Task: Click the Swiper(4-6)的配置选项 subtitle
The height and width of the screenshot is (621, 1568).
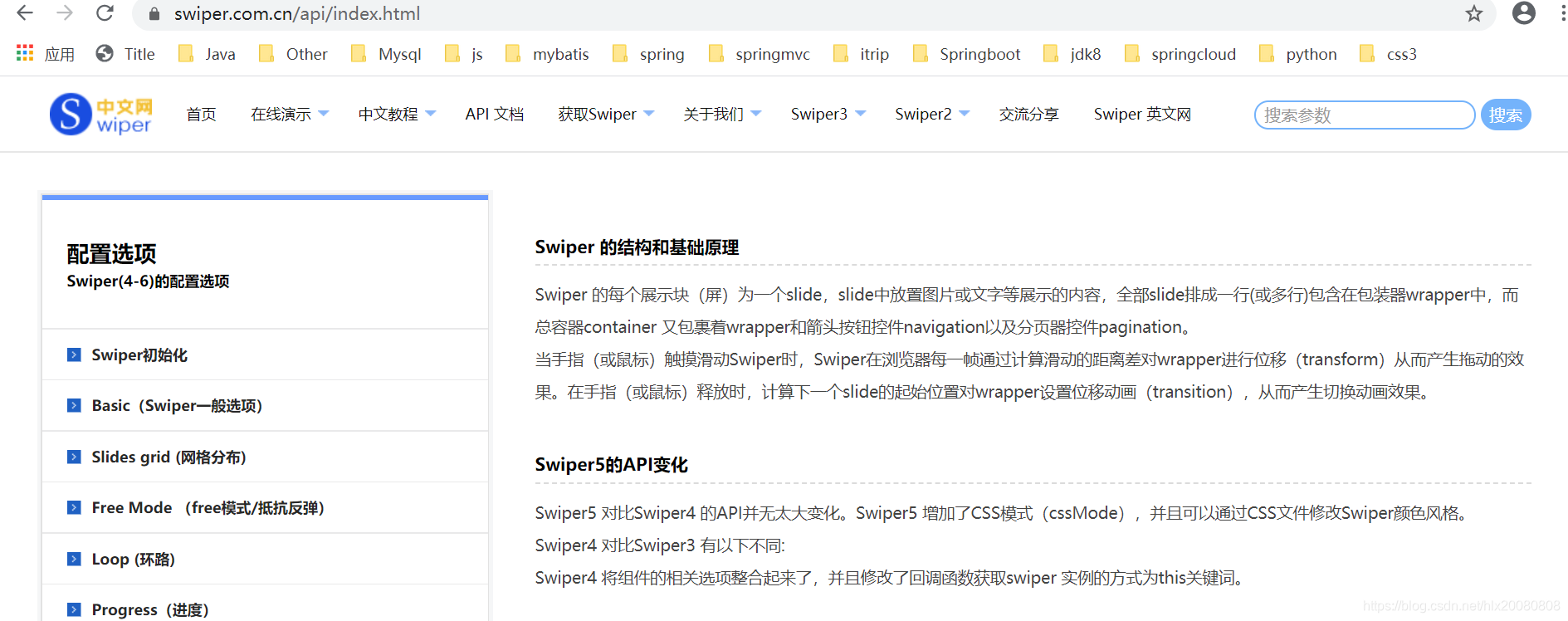Action: click(x=148, y=281)
